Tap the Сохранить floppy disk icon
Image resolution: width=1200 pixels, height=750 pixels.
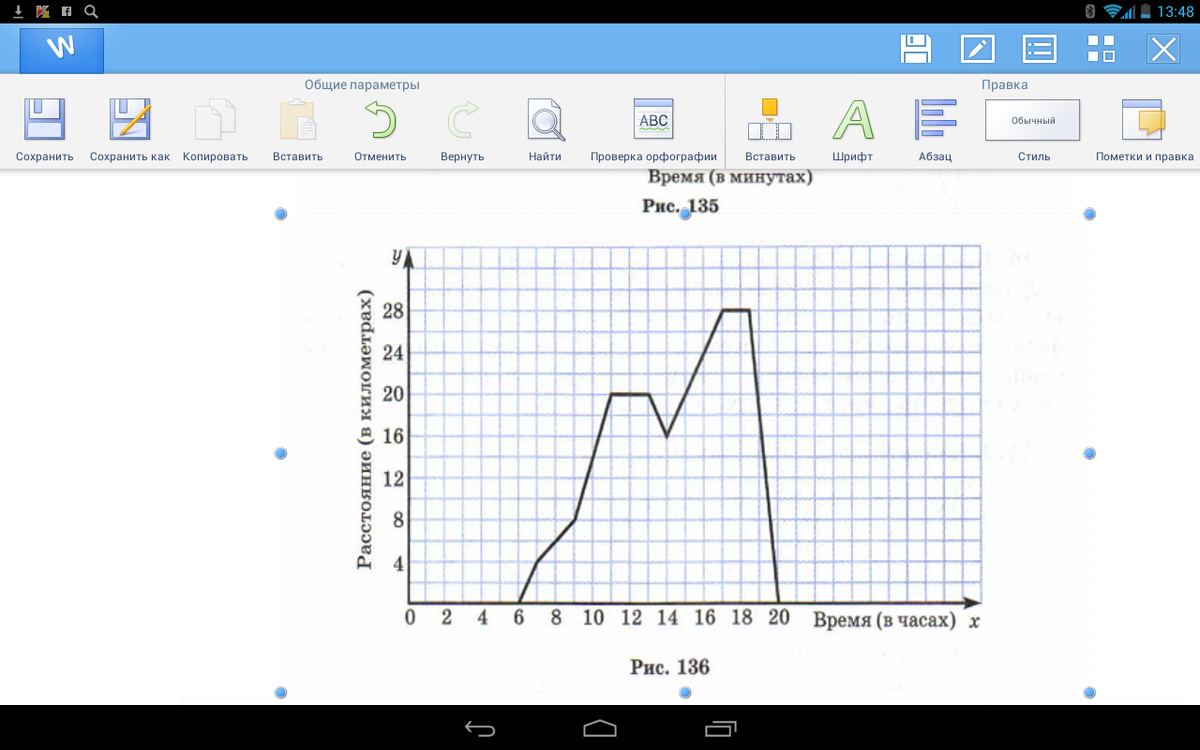pyautogui.click(x=44, y=120)
